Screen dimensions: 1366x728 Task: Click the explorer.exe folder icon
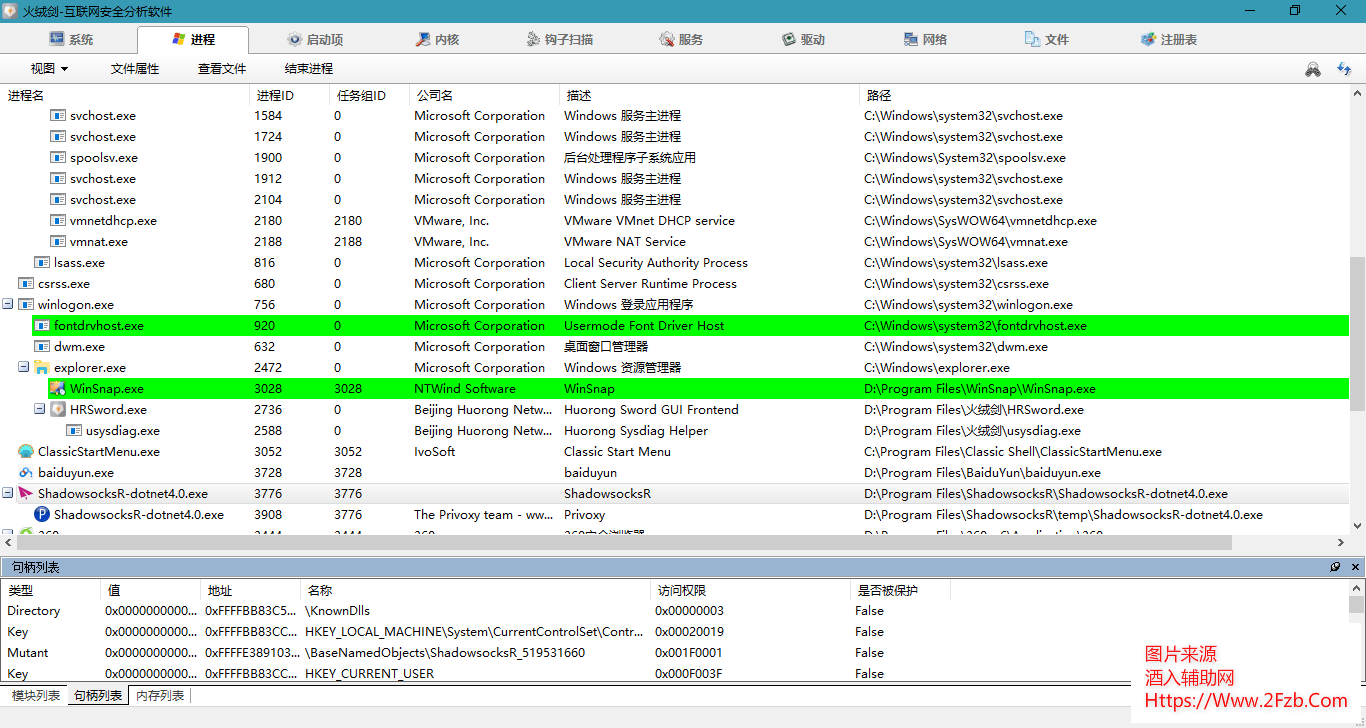42,368
